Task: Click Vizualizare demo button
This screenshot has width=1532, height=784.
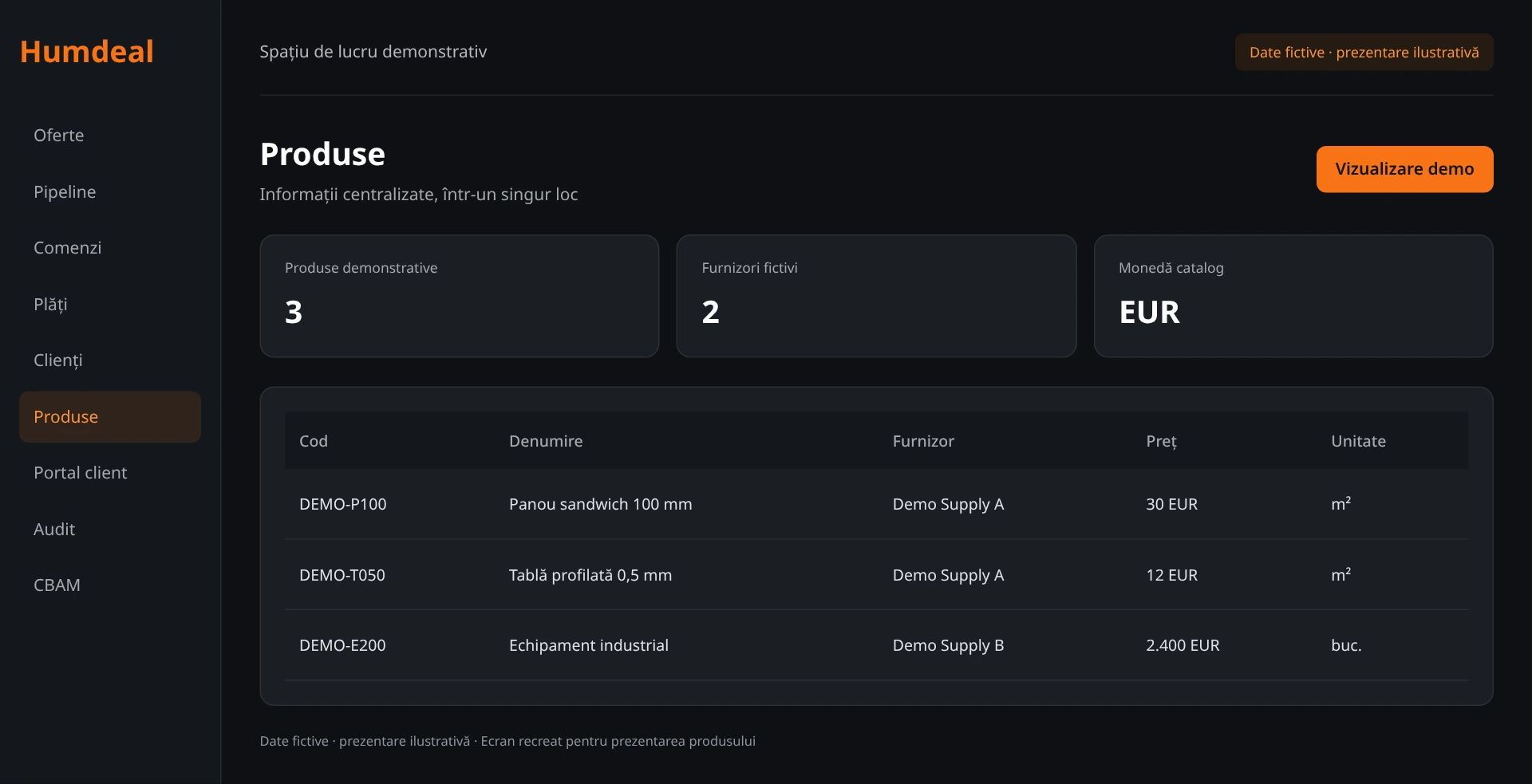Action: (1404, 169)
